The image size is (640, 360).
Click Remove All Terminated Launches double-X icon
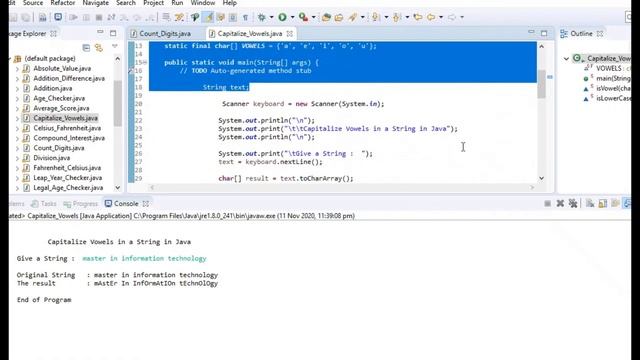573,203
